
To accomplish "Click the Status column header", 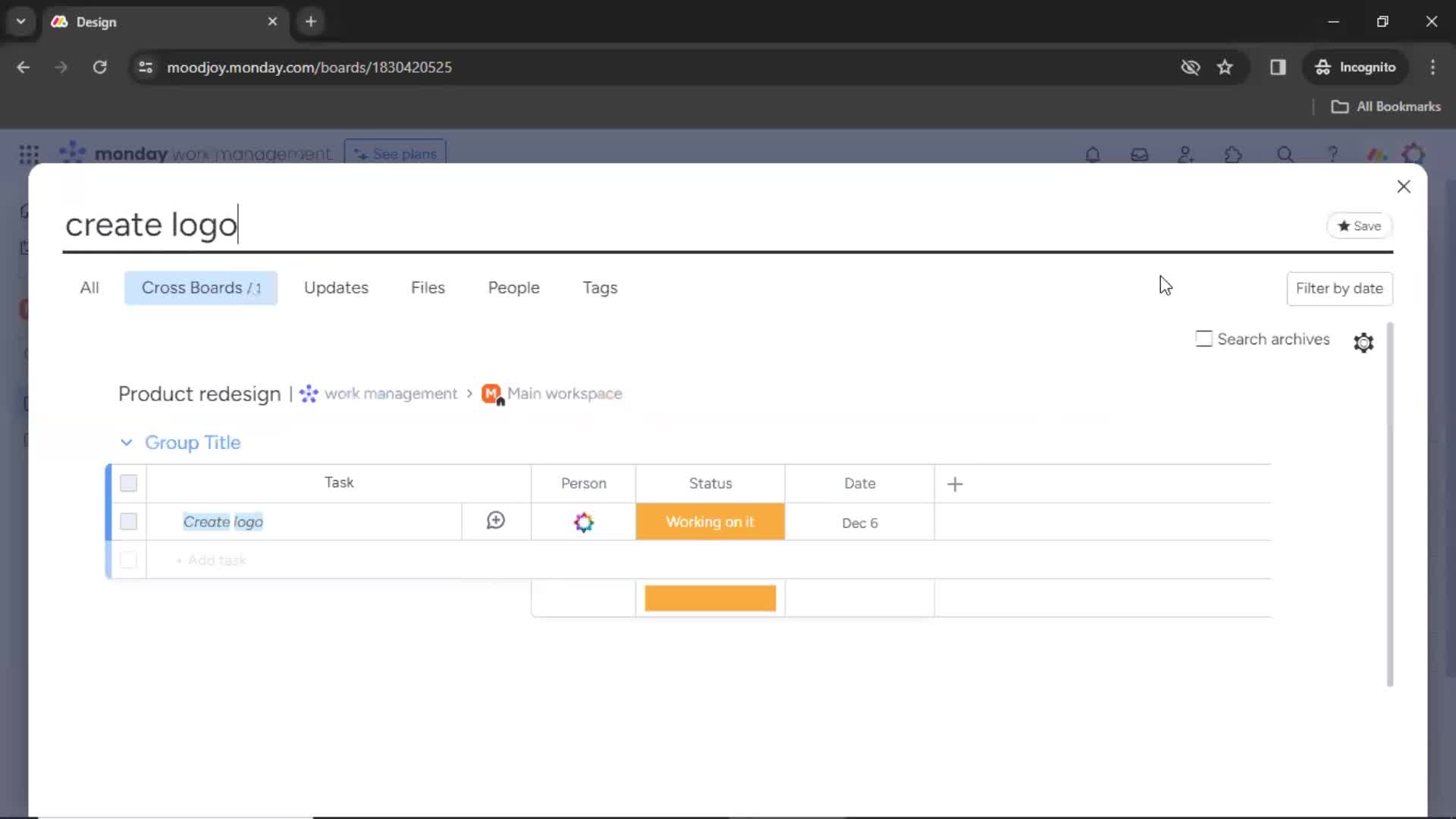I will pos(711,484).
